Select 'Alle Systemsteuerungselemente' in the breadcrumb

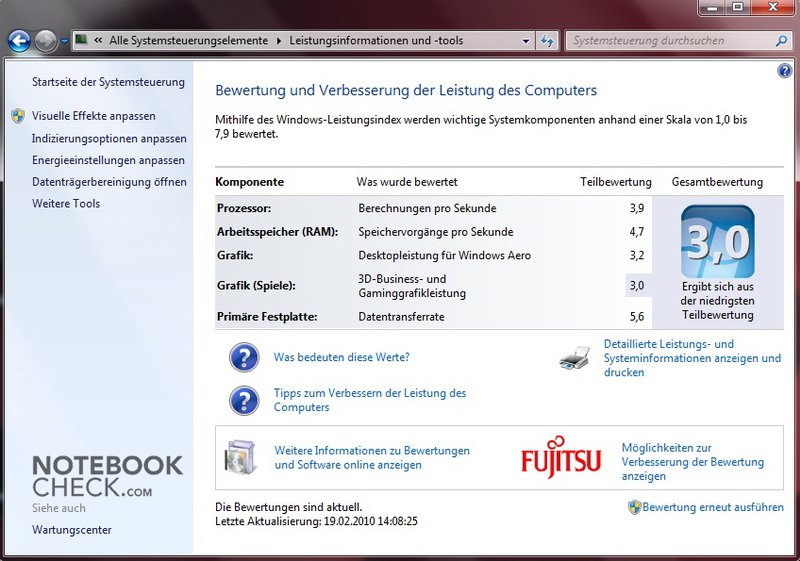[x=190, y=41]
